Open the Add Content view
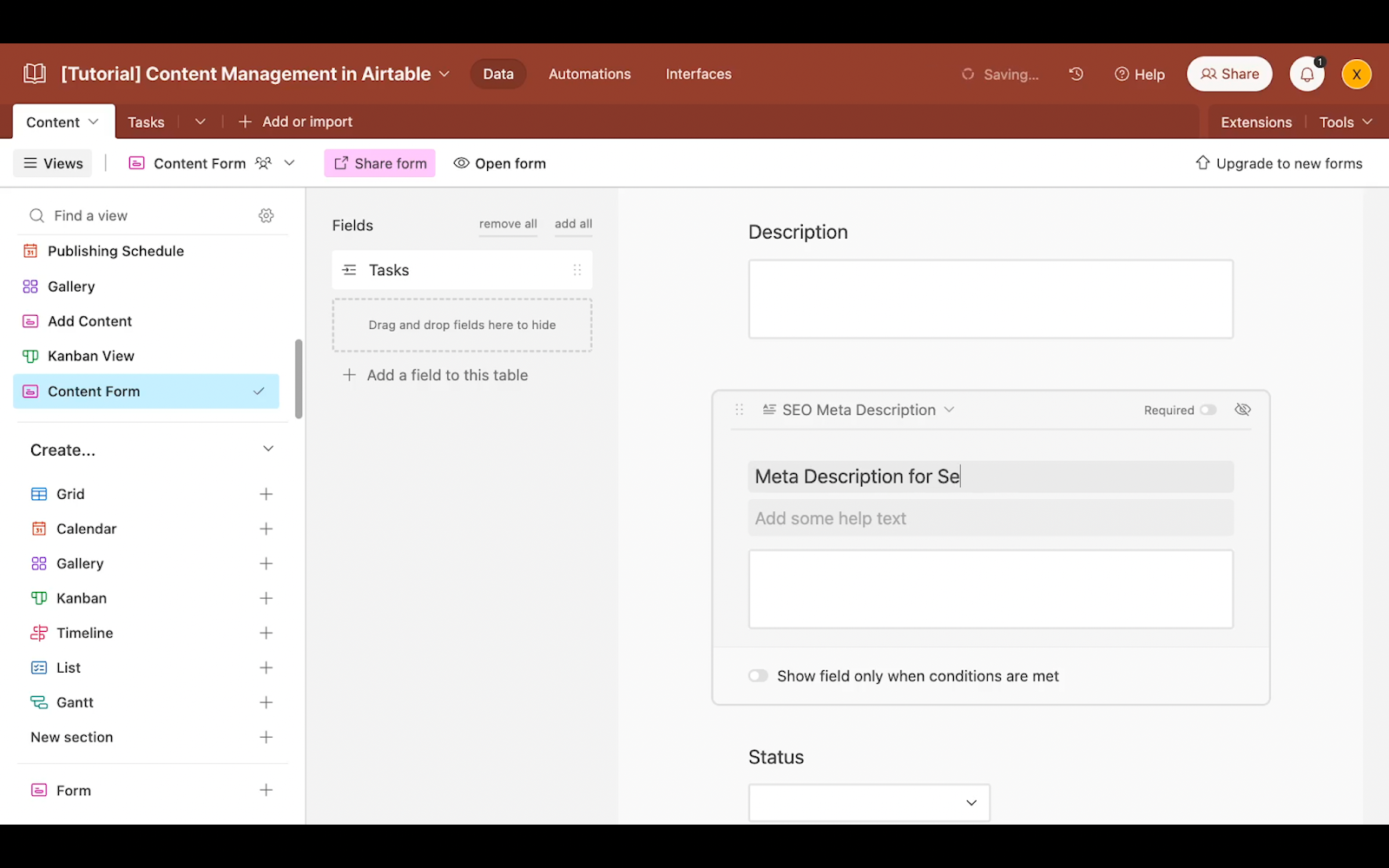Viewport: 1389px width, 868px height. click(x=146, y=321)
